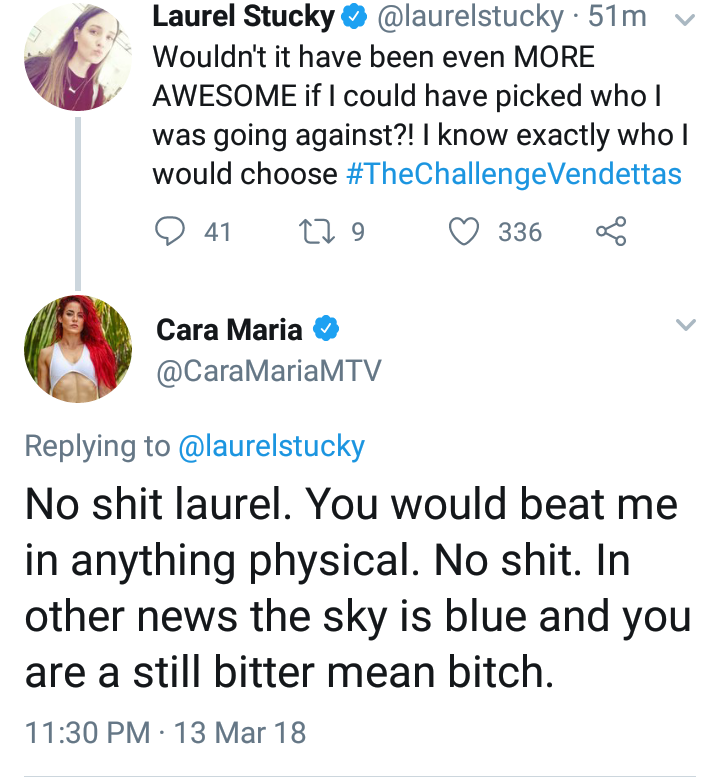Open Cara Maria's profile picture
Screen dimensions: 720x784
tap(78, 349)
